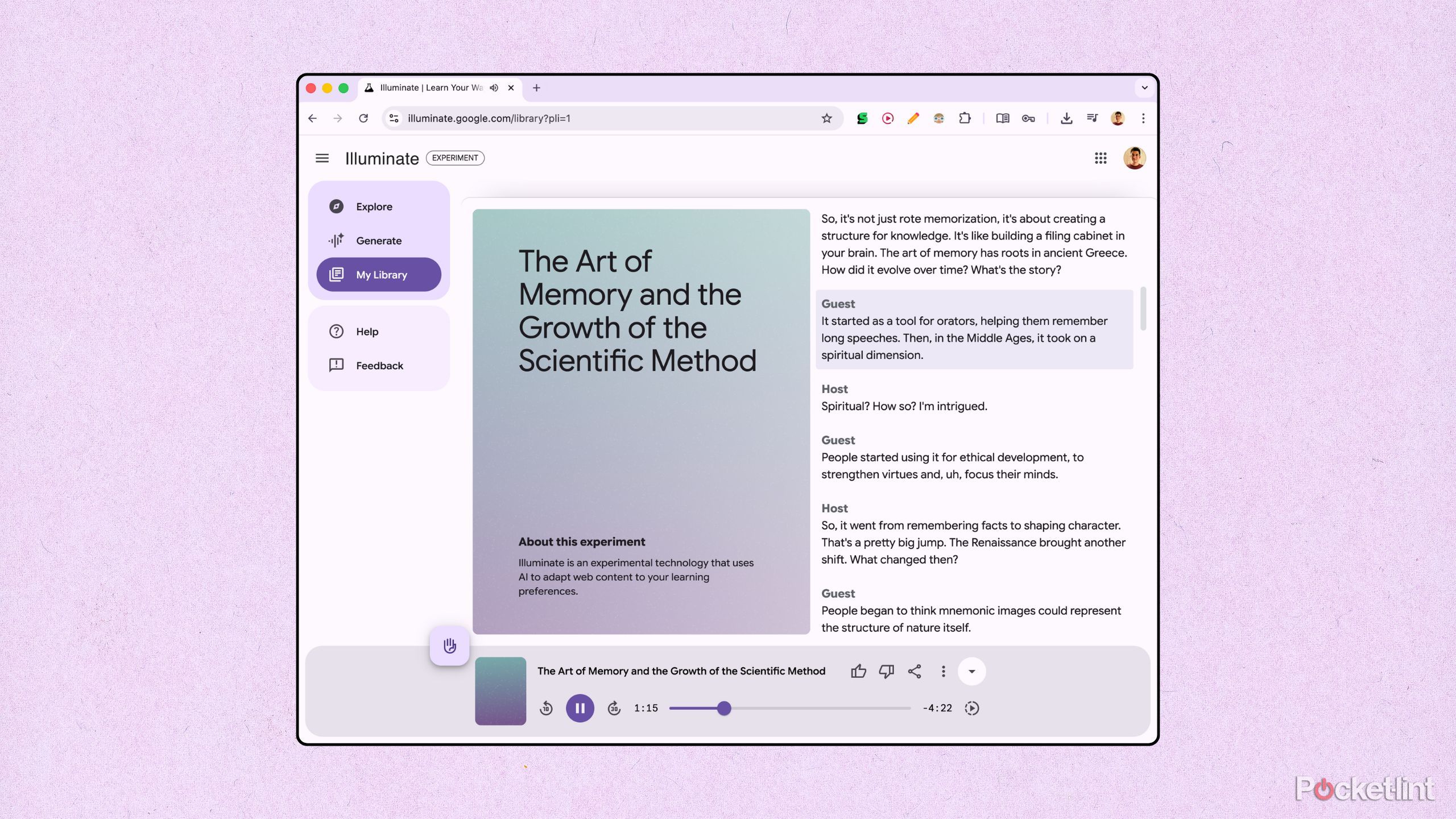Click the raise hand button
The width and height of the screenshot is (1456, 819).
(449, 646)
